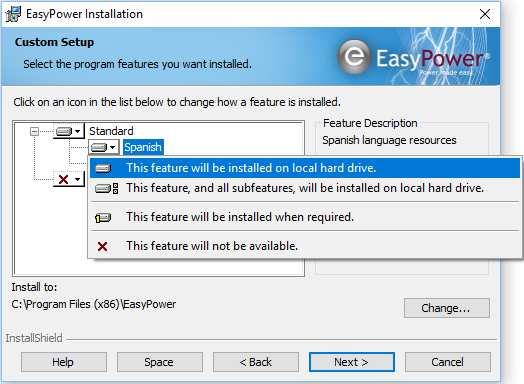Image resolution: width=524 pixels, height=384 pixels.
Task: Choose 'This feature will not be available'
Action: [x=304, y=246]
